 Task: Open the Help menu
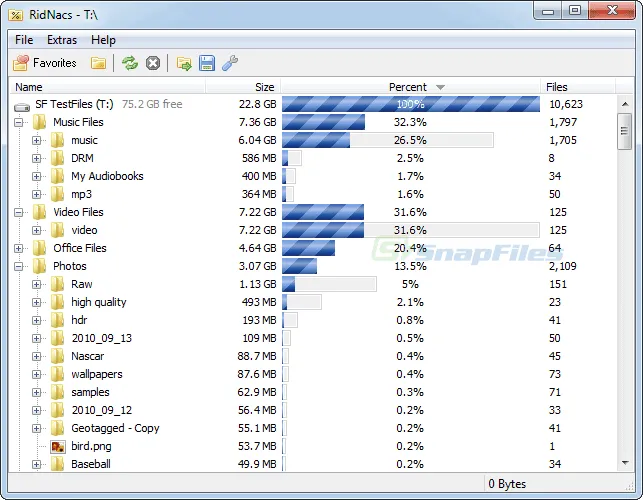[x=103, y=40]
